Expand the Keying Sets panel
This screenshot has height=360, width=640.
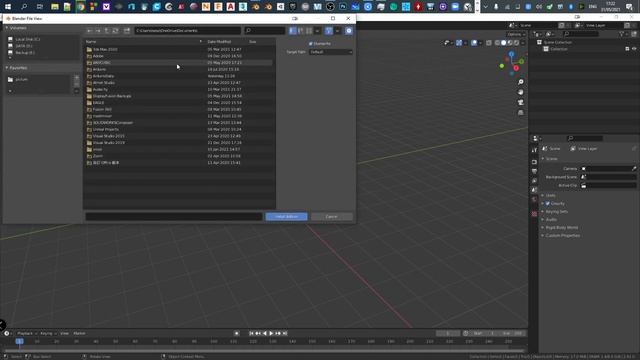[x=557, y=211]
